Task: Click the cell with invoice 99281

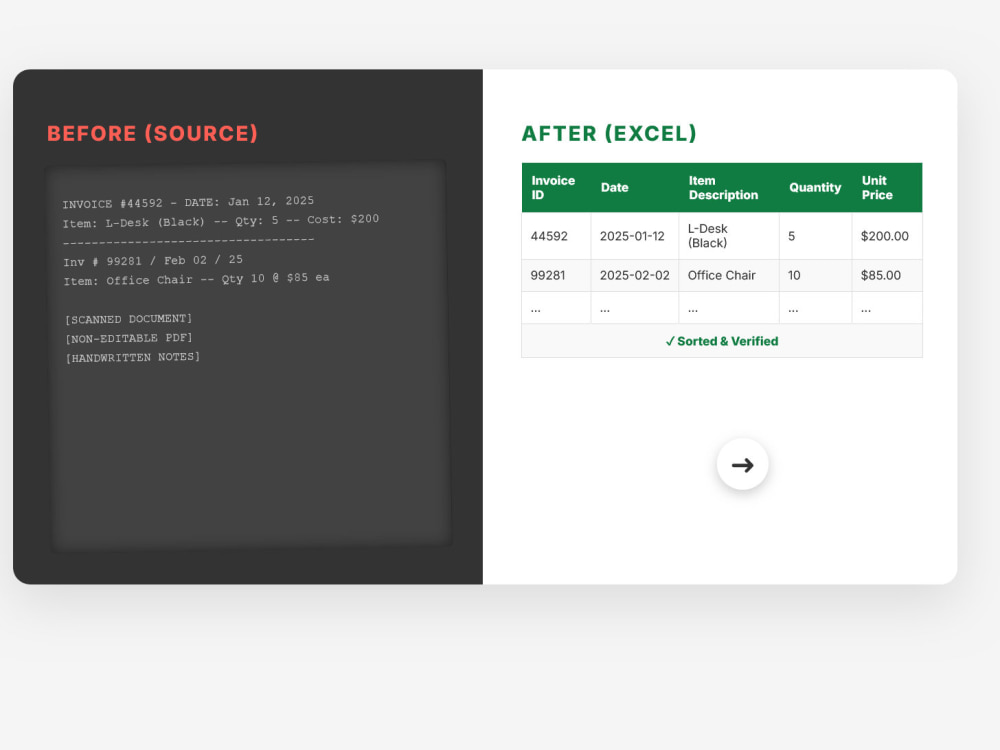Action: tap(556, 276)
